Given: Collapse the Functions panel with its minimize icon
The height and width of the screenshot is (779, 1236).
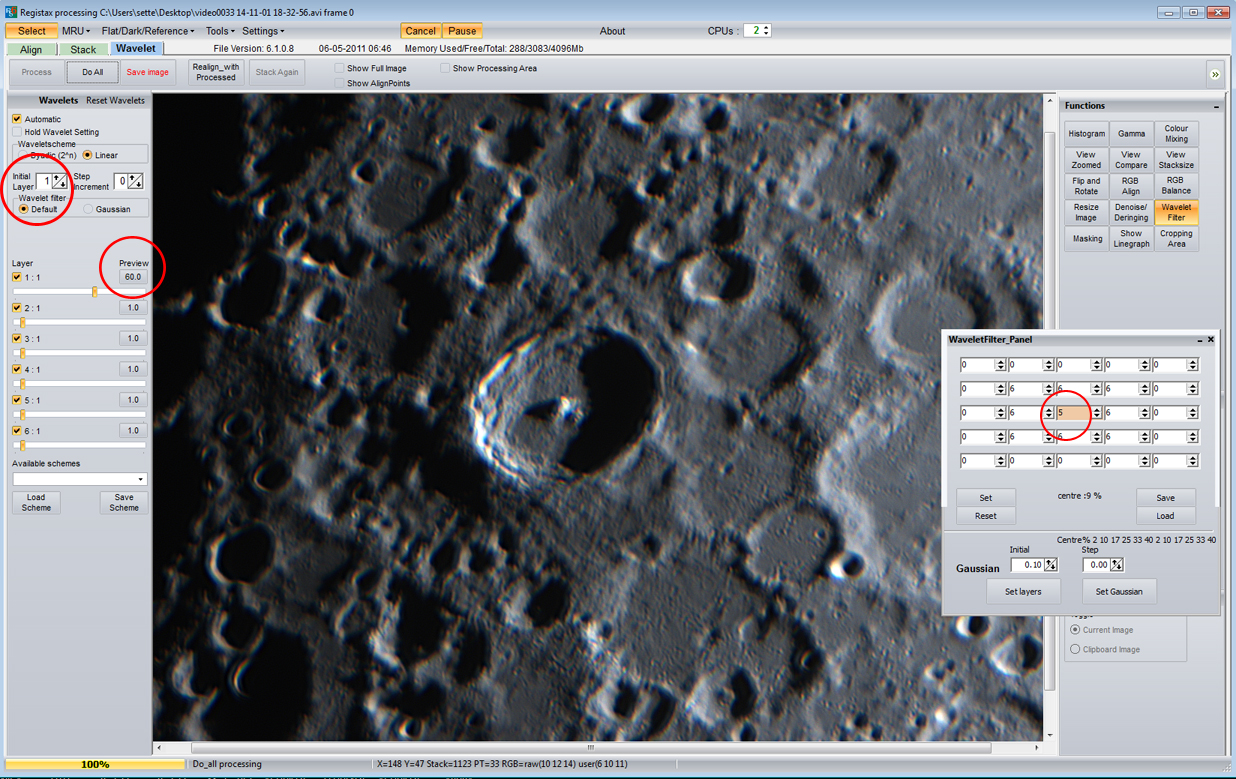Looking at the screenshot, I should [x=1217, y=106].
